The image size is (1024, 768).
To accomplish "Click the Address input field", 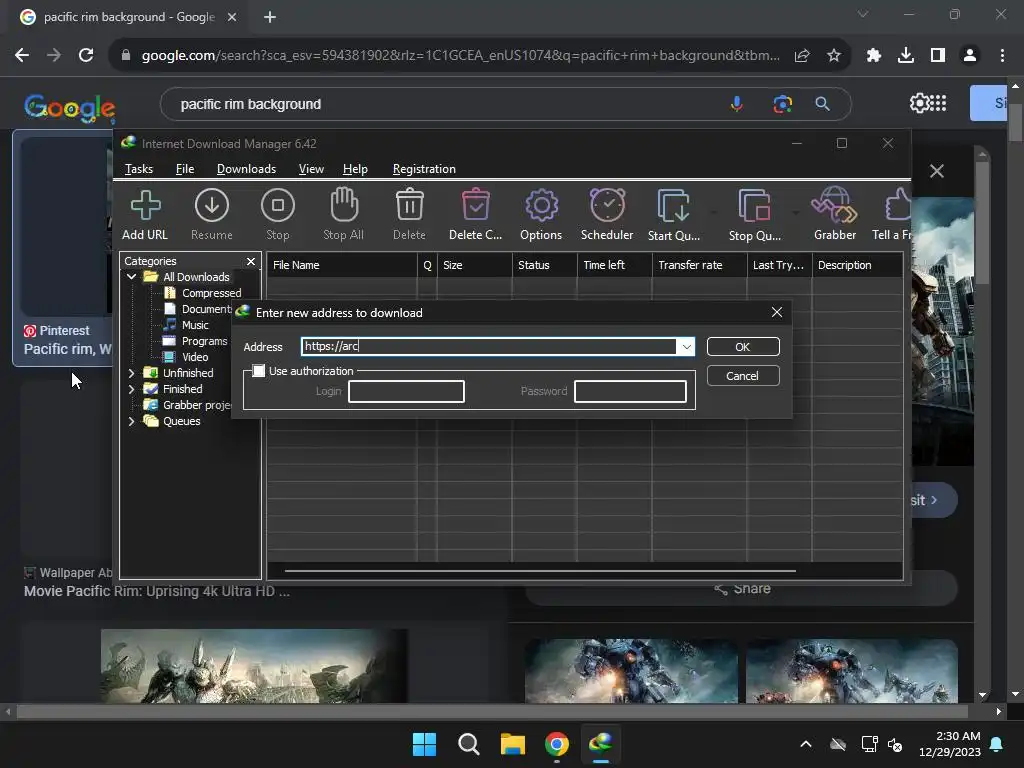I will coord(489,347).
